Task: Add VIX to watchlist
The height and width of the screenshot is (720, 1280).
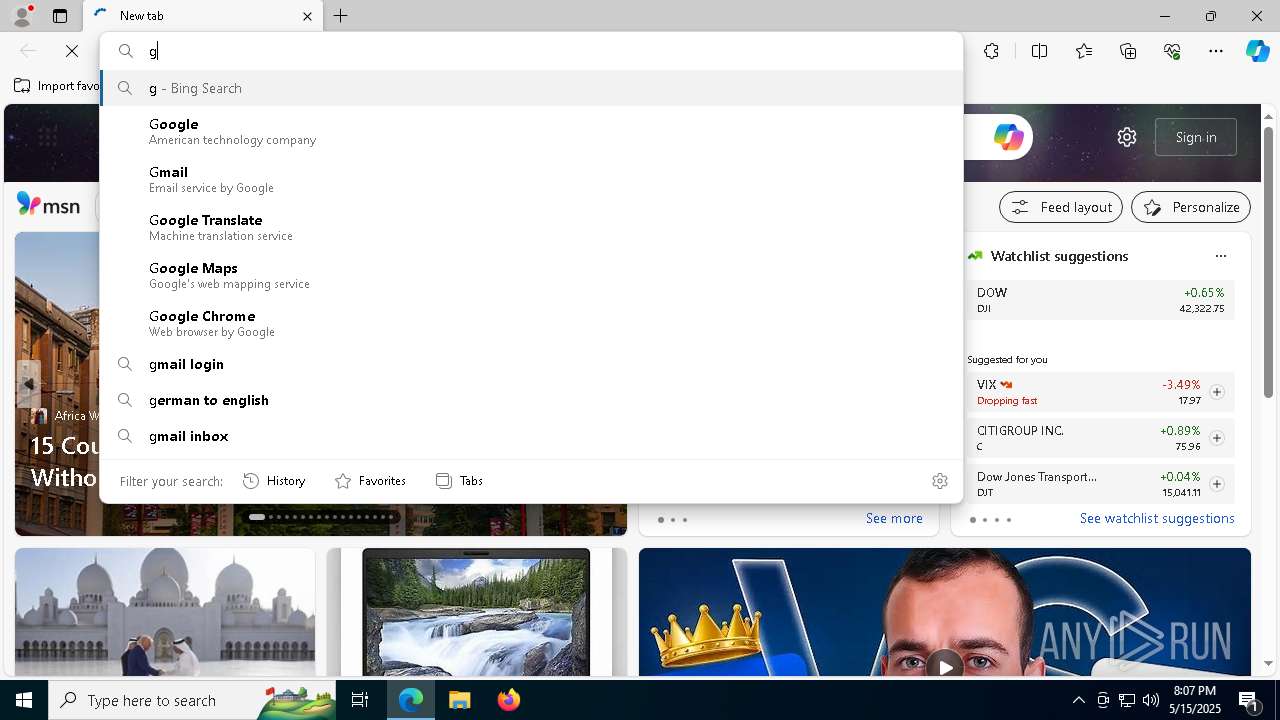Action: 1216,392
